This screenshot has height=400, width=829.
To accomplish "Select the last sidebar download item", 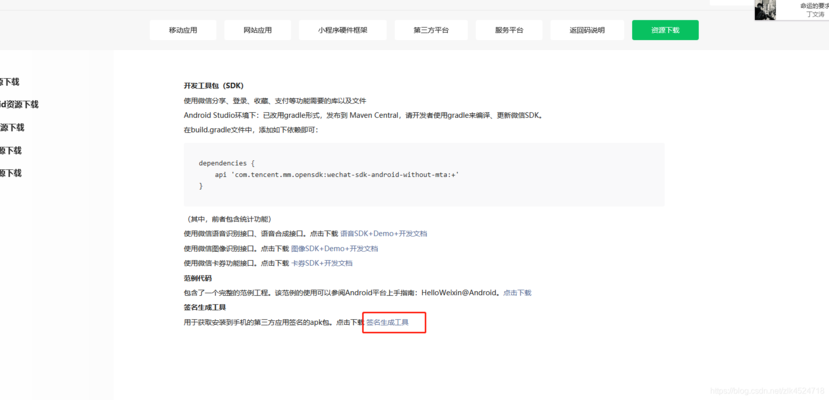I will tap(10, 173).
